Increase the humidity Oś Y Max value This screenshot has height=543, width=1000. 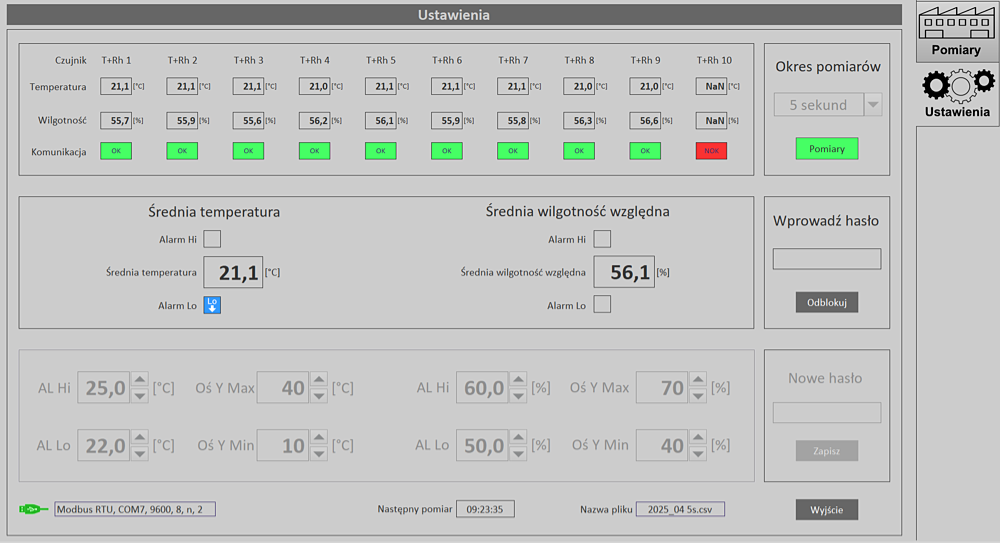(697, 381)
